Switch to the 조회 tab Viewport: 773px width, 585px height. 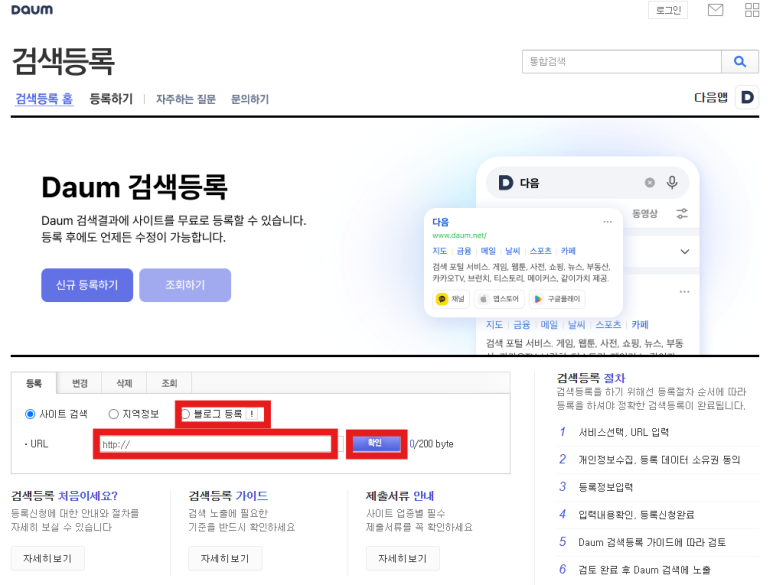pos(169,383)
